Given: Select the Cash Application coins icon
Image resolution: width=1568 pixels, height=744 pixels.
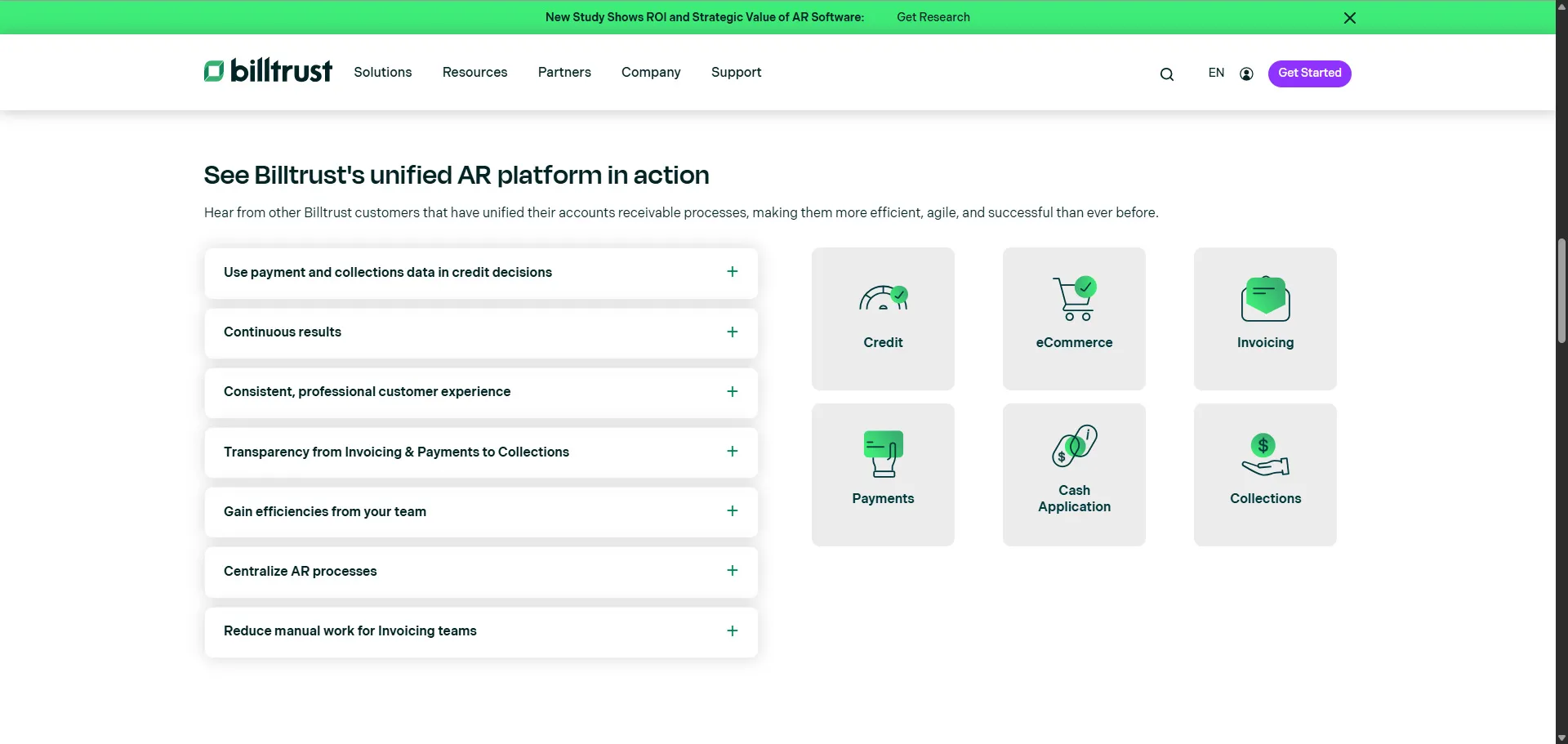Looking at the screenshot, I should tap(1075, 445).
